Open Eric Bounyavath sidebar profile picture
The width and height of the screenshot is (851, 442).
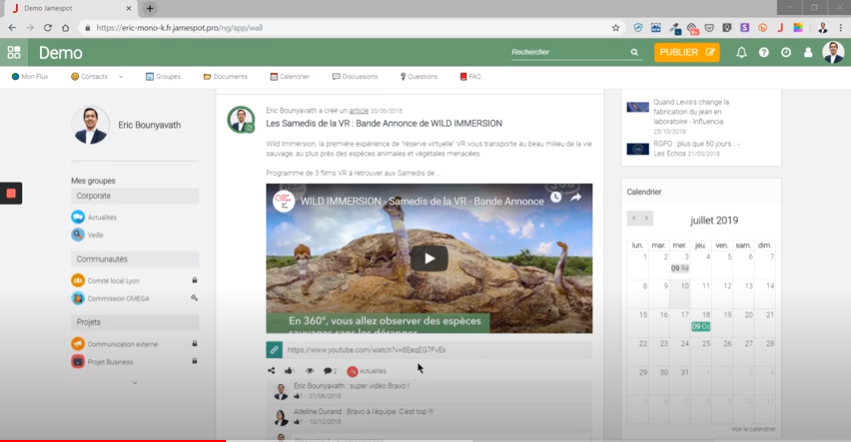pos(91,125)
